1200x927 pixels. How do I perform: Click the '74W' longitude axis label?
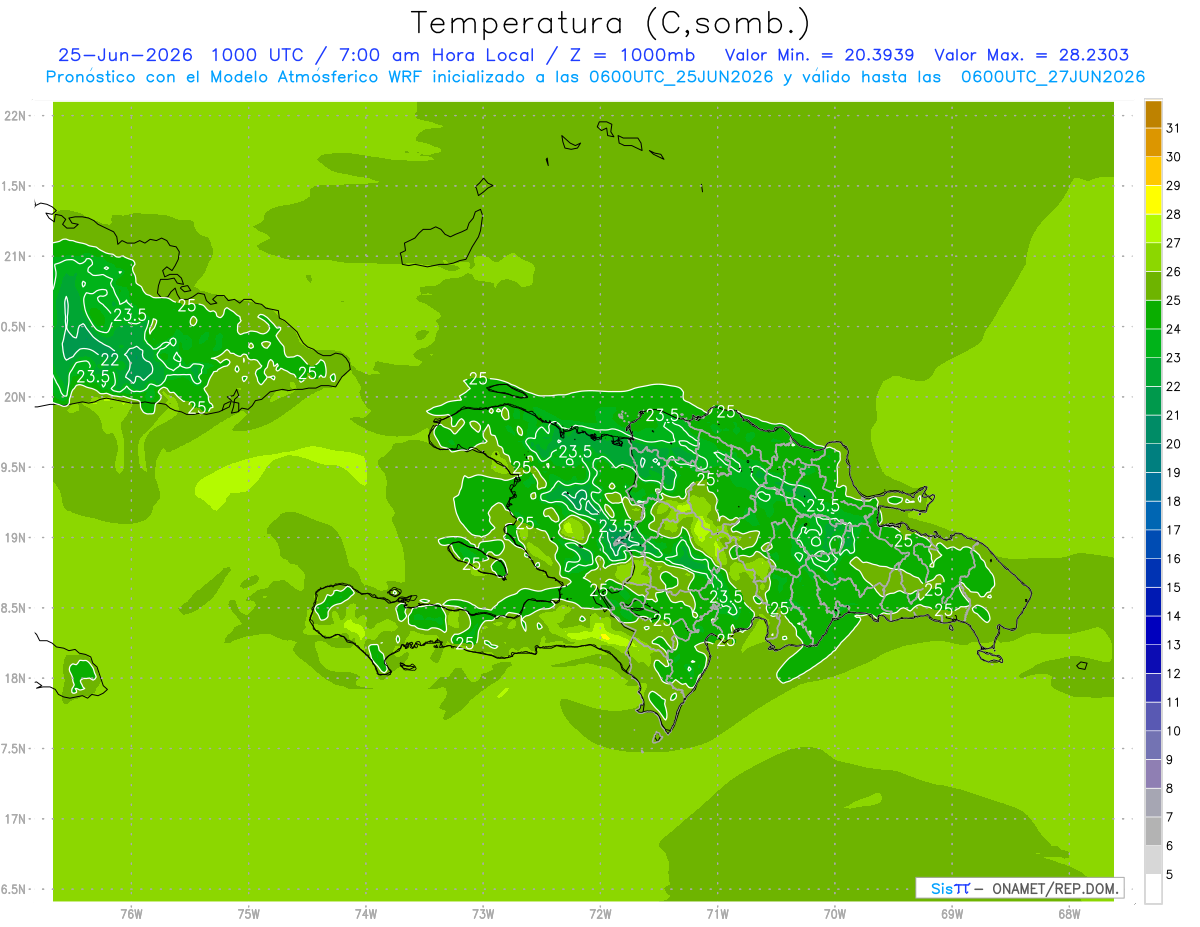click(x=366, y=914)
